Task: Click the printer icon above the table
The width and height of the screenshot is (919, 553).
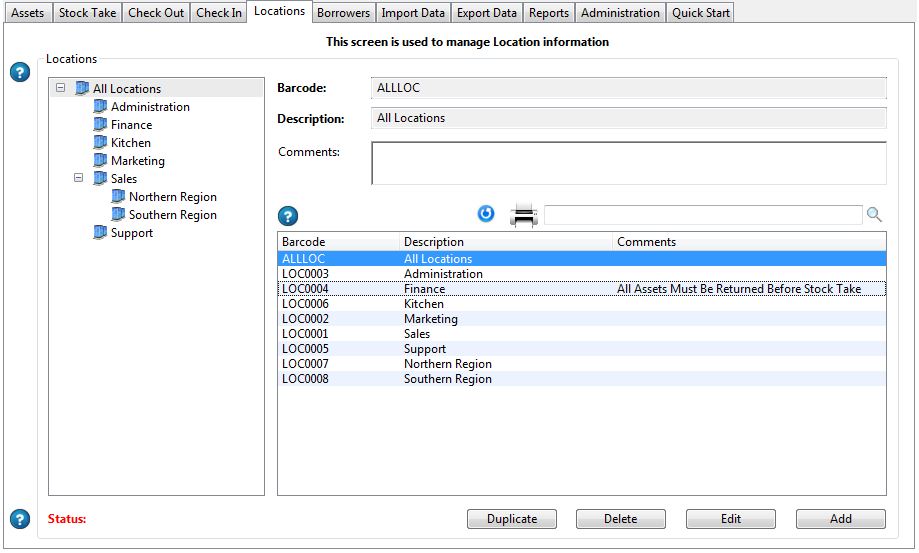Action: (524, 215)
